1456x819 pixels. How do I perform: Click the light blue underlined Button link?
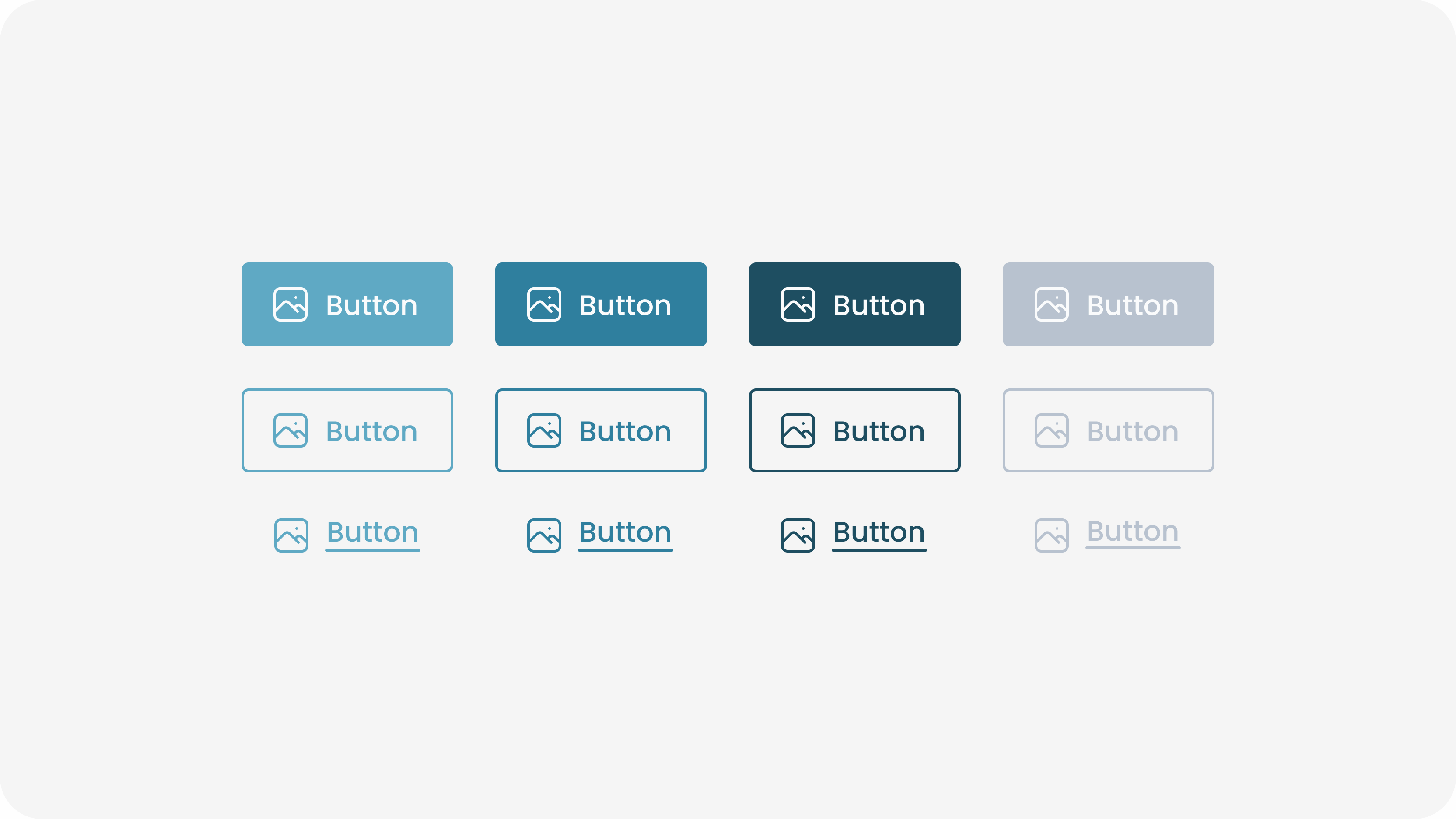tap(372, 534)
